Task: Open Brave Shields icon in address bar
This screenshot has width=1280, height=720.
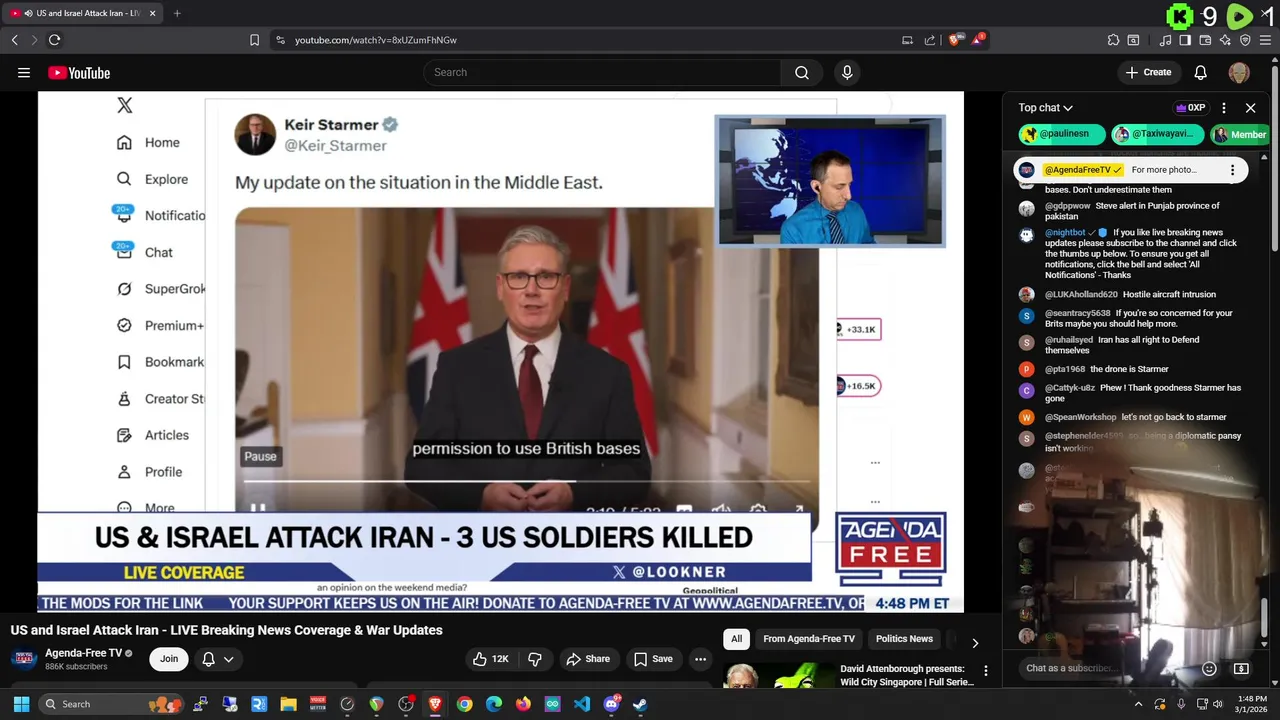Action: (957, 40)
